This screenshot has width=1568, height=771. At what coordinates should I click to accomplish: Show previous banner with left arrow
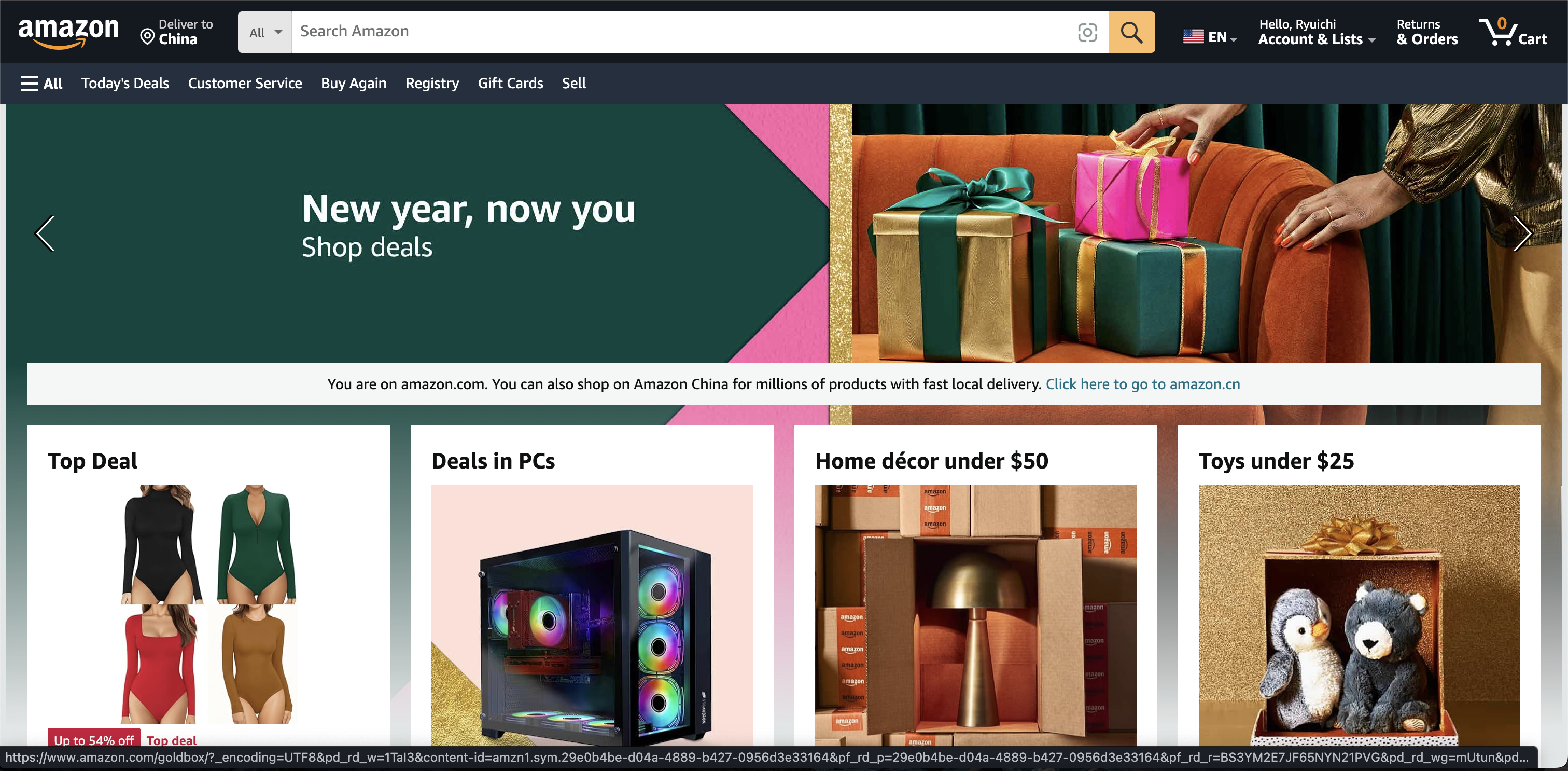tap(46, 233)
